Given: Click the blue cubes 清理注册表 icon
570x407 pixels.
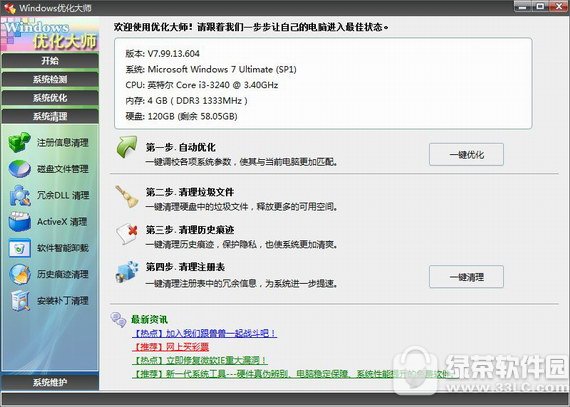Looking at the screenshot, I should tap(127, 271).
